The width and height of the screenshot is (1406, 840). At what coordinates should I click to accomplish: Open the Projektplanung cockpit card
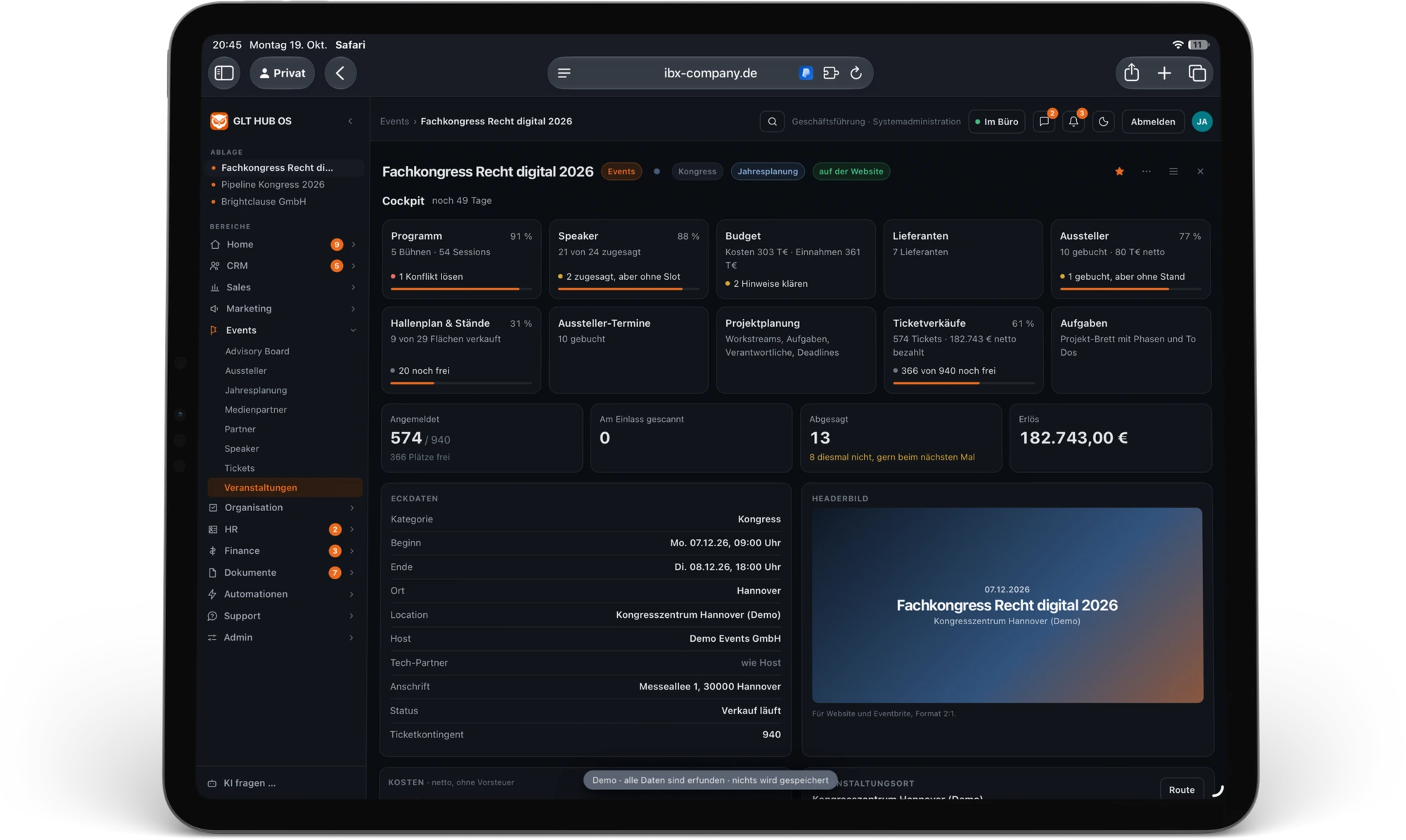(796, 350)
